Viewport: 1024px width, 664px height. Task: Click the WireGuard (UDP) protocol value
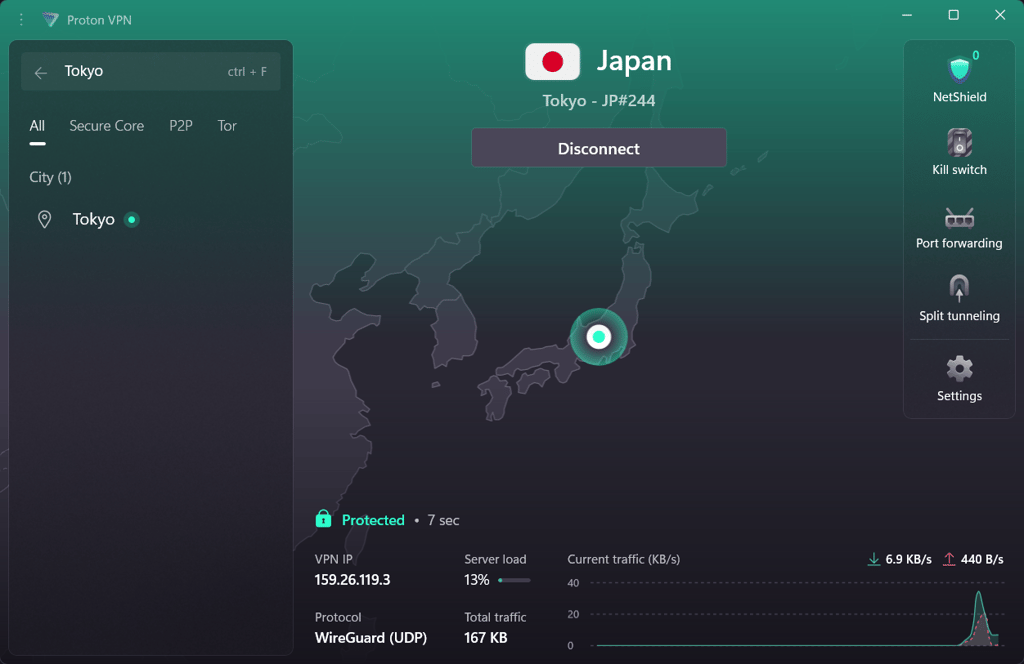point(371,638)
